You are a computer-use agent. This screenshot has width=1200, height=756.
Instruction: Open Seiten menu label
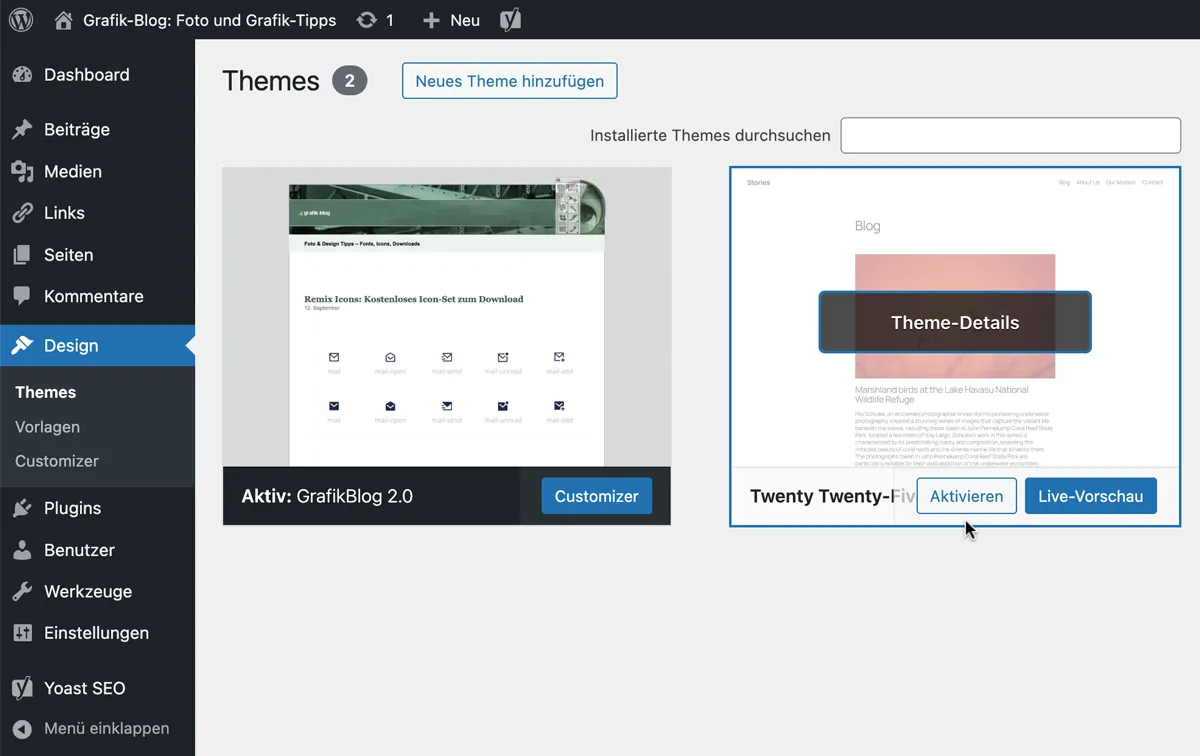point(69,255)
